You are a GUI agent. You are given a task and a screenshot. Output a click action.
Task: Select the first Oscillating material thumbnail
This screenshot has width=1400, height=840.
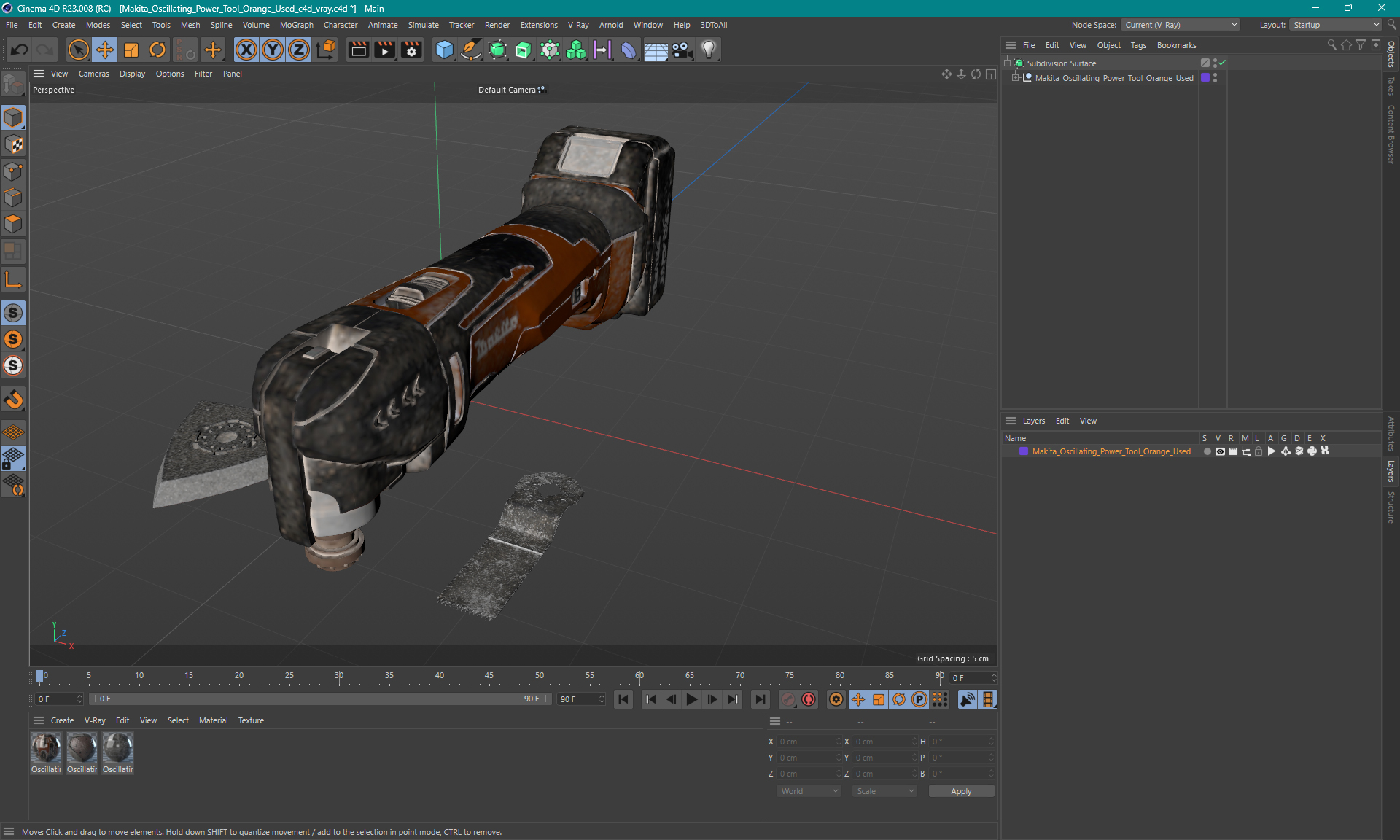[46, 748]
